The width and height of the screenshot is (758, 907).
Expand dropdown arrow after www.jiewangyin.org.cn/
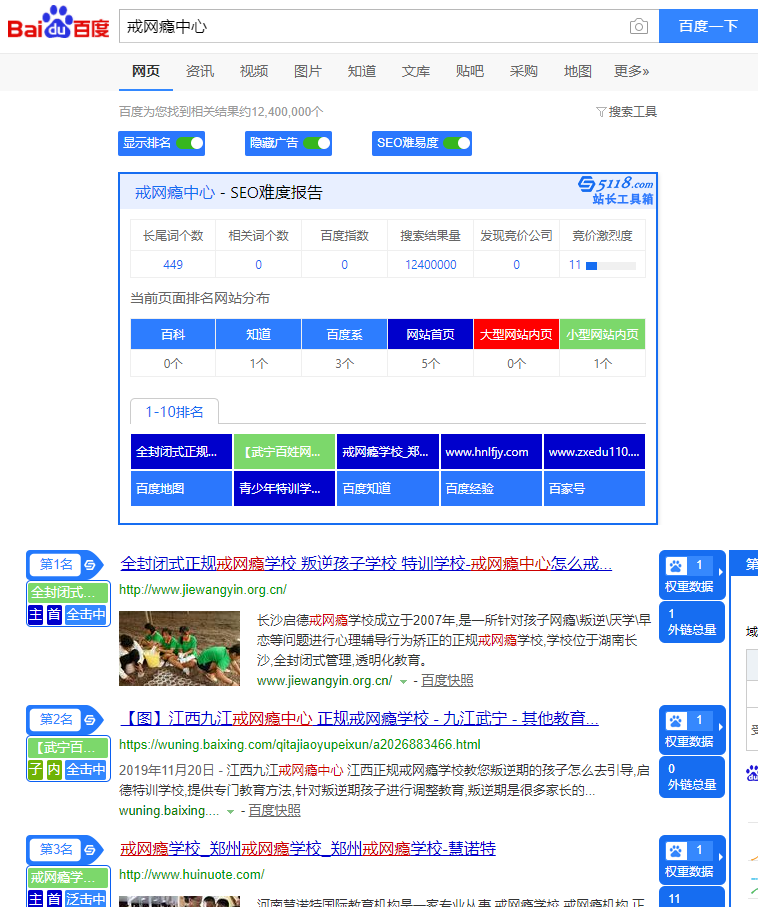[403, 681]
